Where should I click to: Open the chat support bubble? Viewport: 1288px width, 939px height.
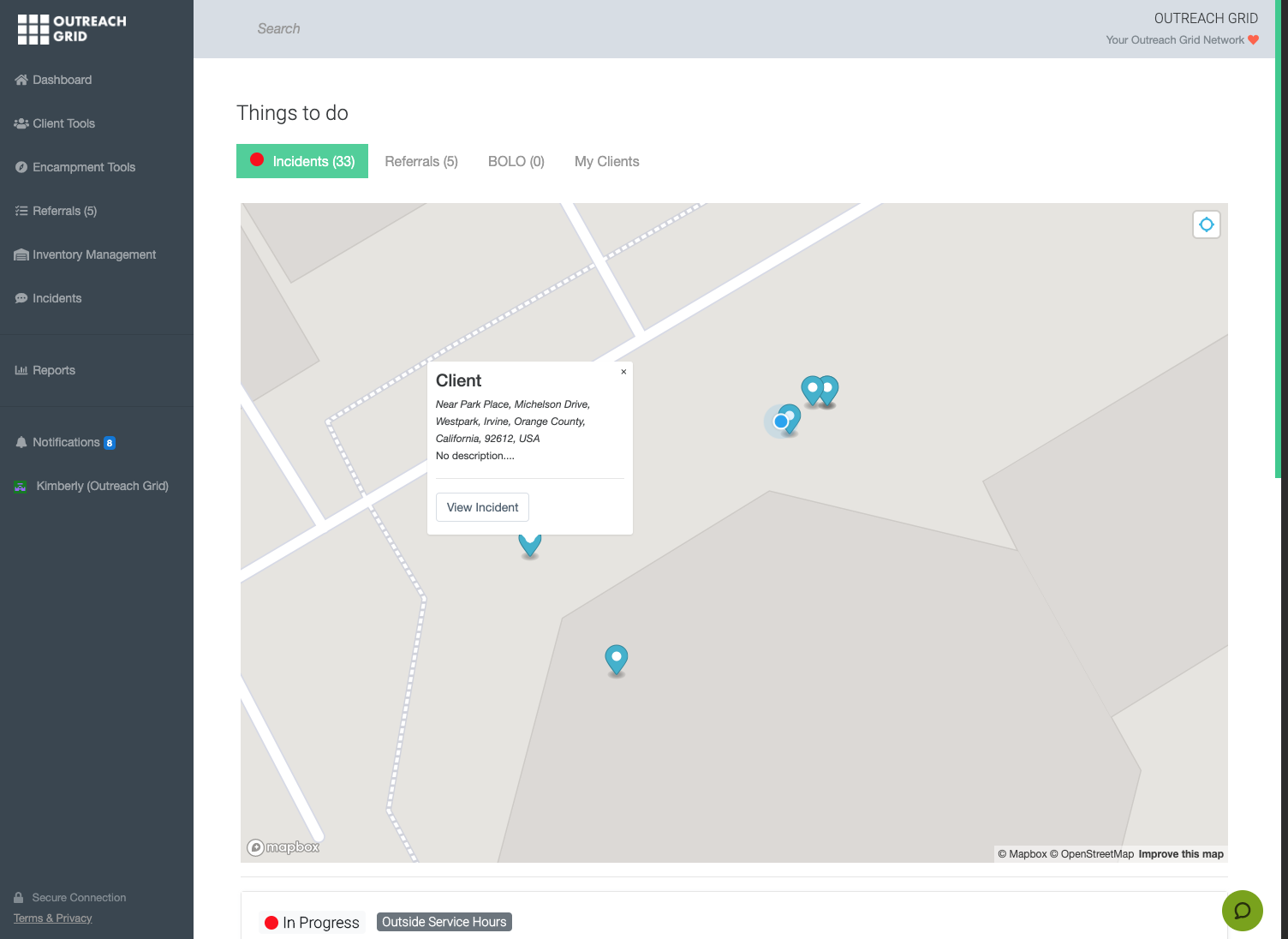(1242, 910)
